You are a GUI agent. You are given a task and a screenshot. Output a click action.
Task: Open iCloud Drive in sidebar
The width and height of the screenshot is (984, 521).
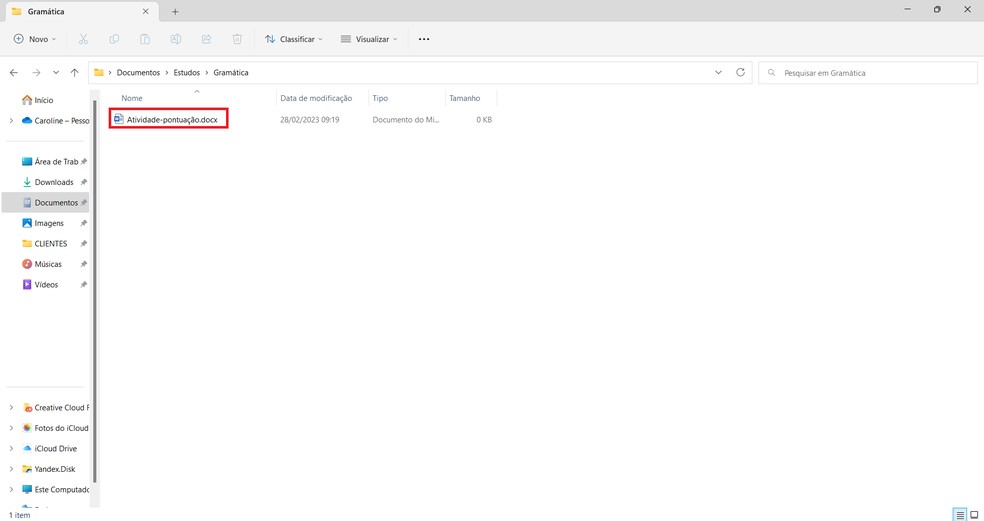tap(50, 449)
